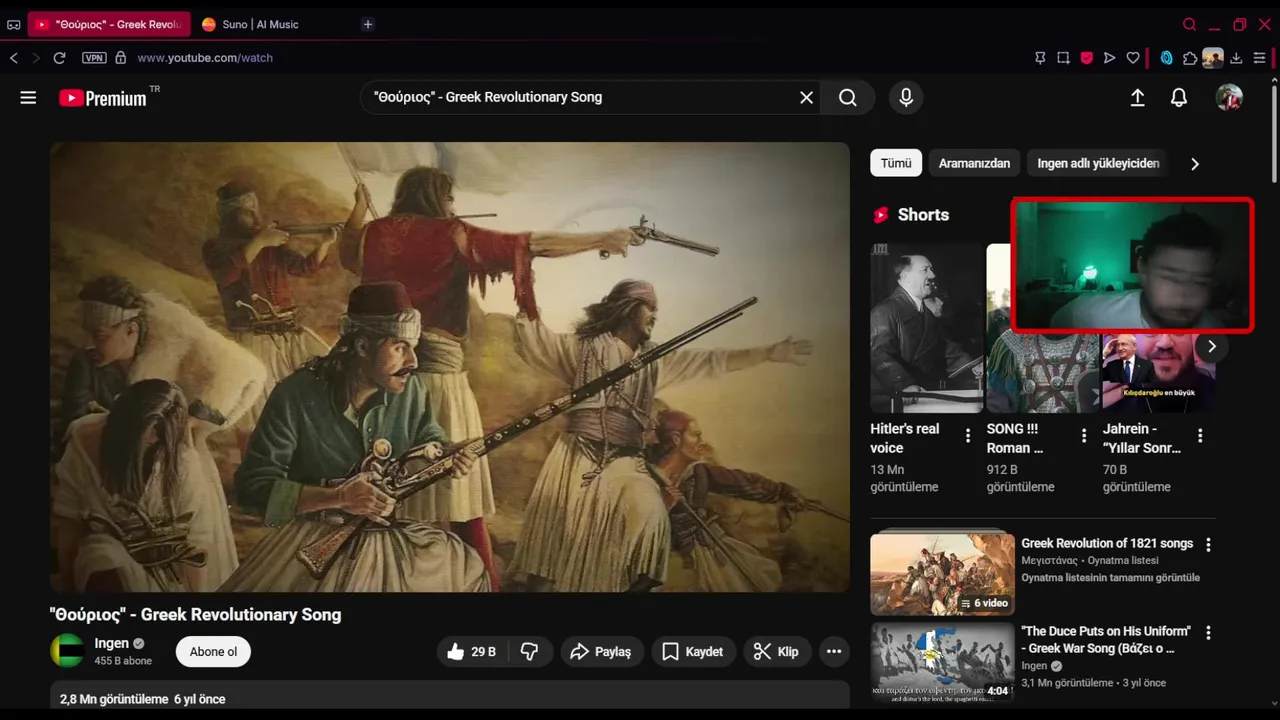Go back with the browser back arrow

pyautogui.click(x=14, y=58)
